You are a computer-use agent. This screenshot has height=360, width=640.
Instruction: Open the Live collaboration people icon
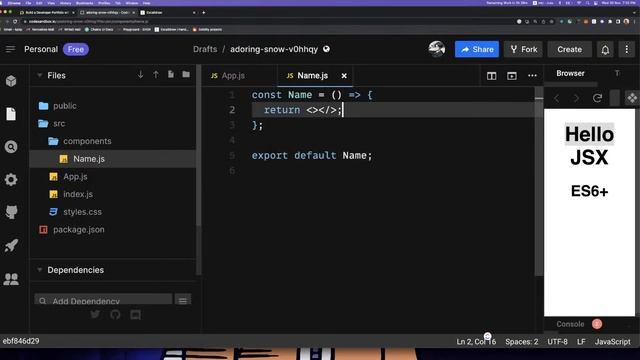(x=11, y=279)
